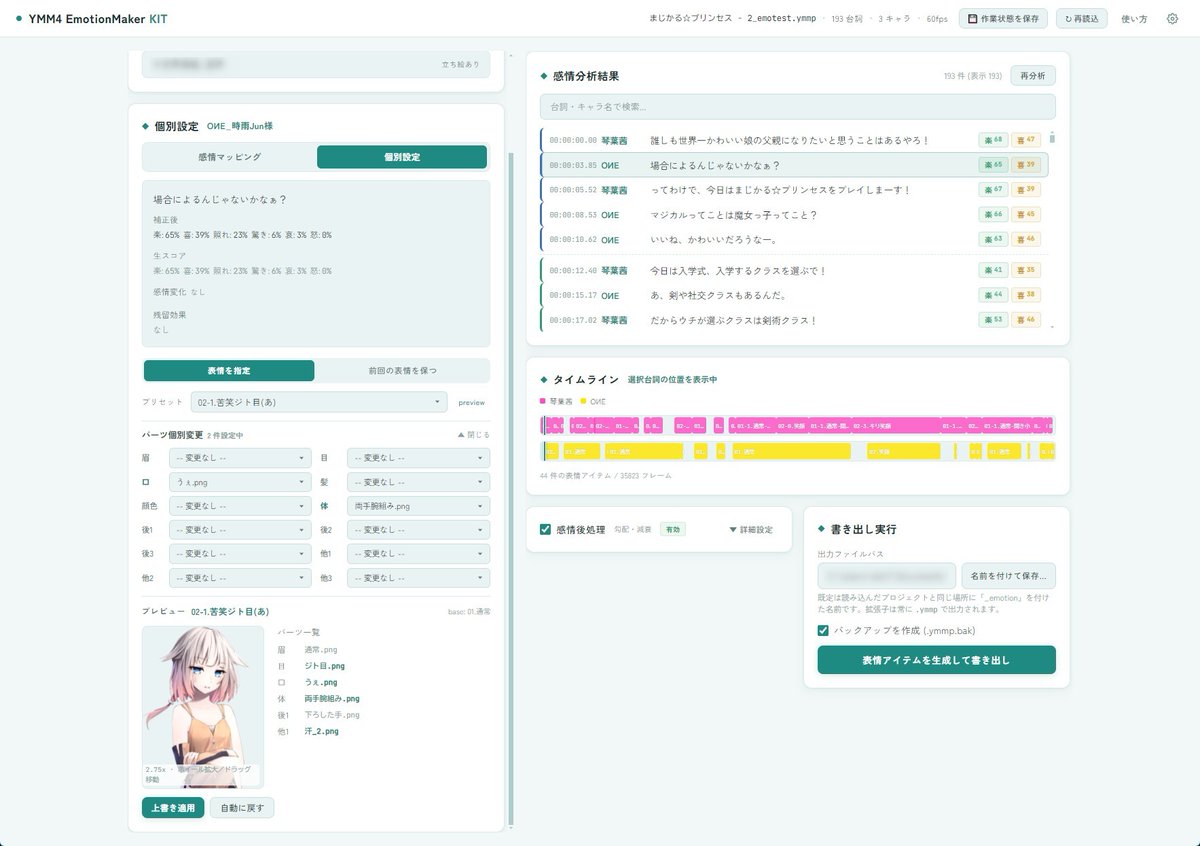The width and height of the screenshot is (1200, 846).
Task: Focus the 台詞・キャラ名で検索 search field
Action: pyautogui.click(x=797, y=106)
